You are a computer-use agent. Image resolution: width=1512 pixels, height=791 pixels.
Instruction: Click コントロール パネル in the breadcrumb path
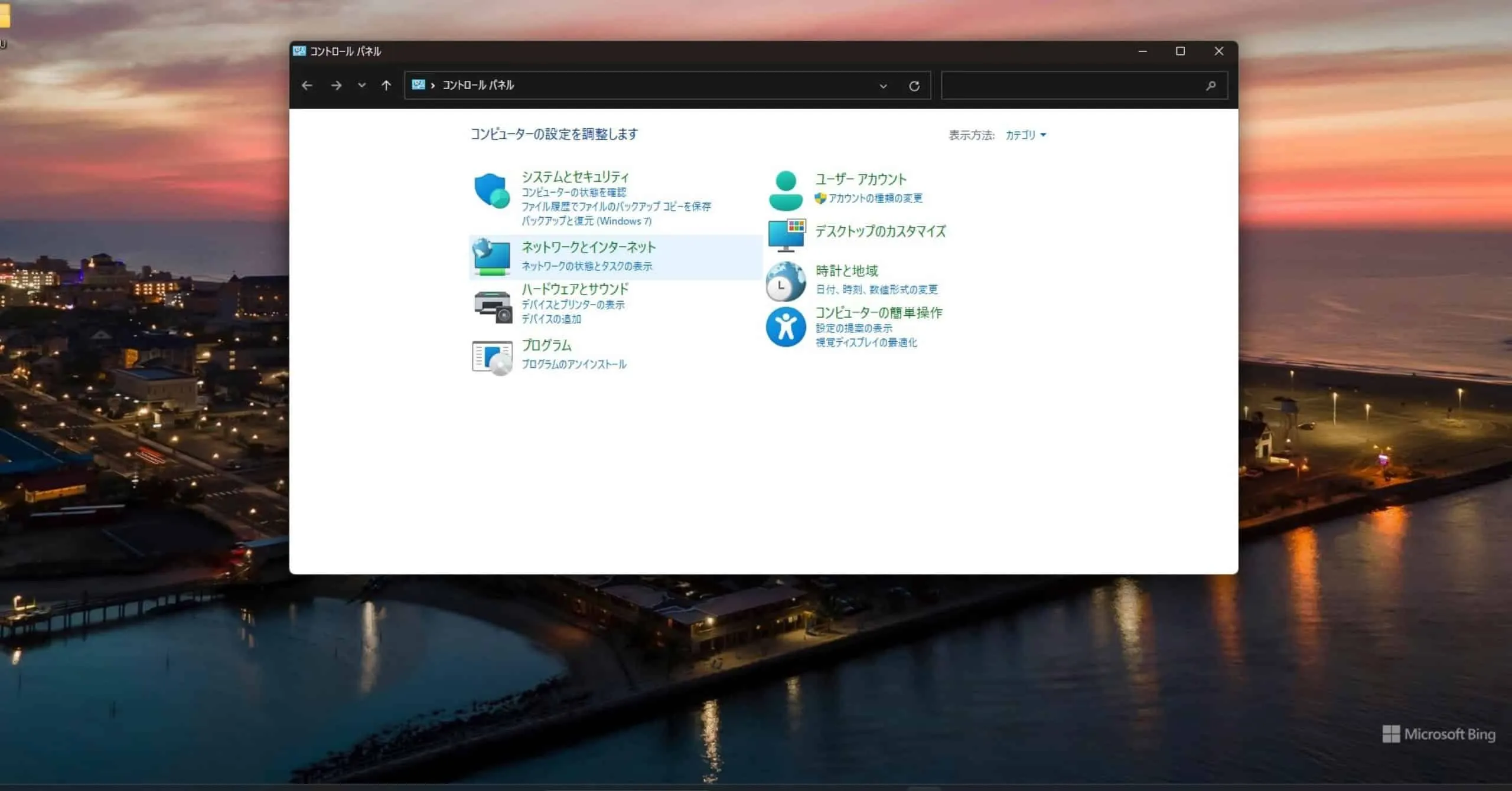(479, 85)
